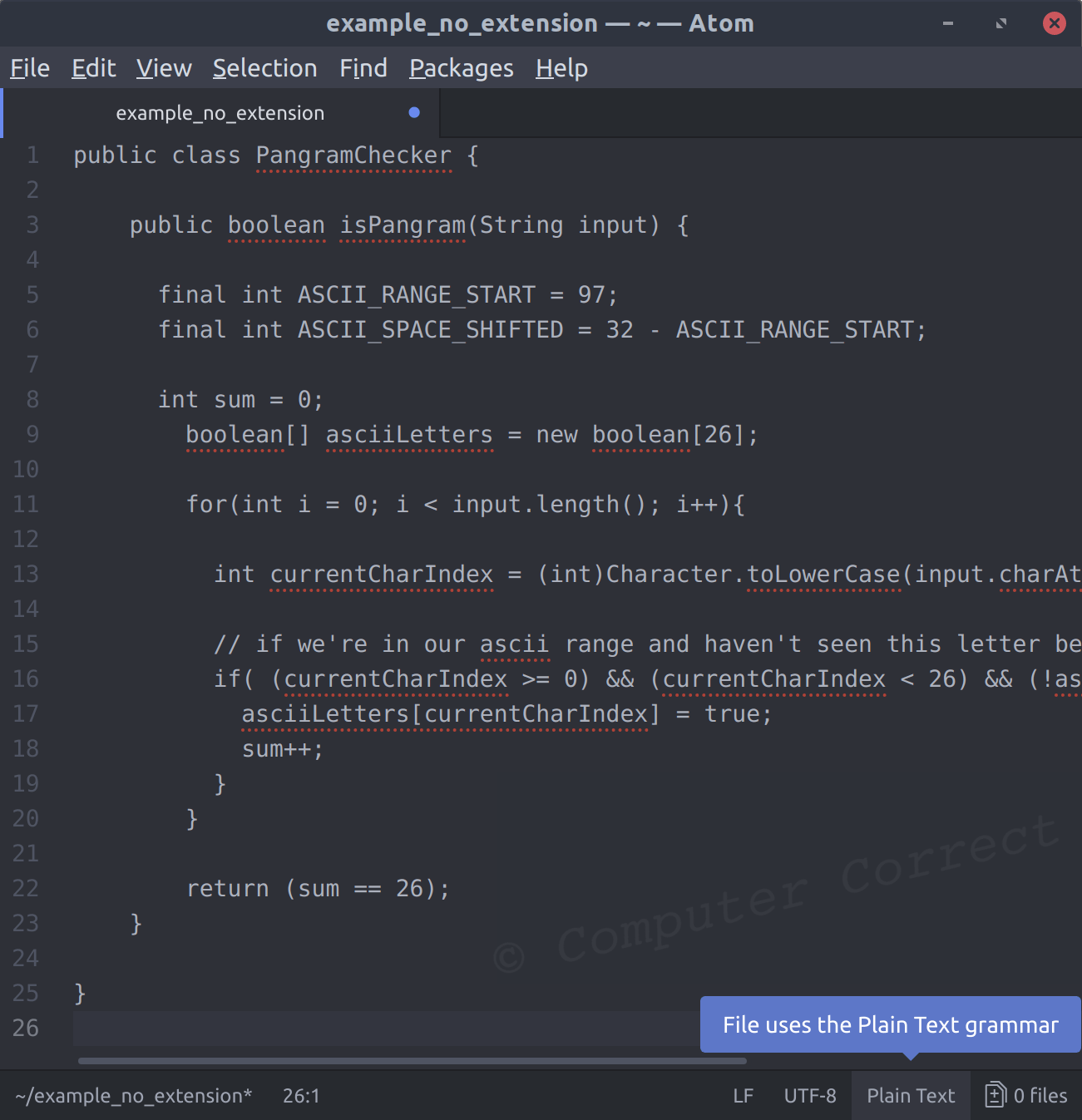Open the Packages menu
The image size is (1082, 1120).
coord(462,68)
